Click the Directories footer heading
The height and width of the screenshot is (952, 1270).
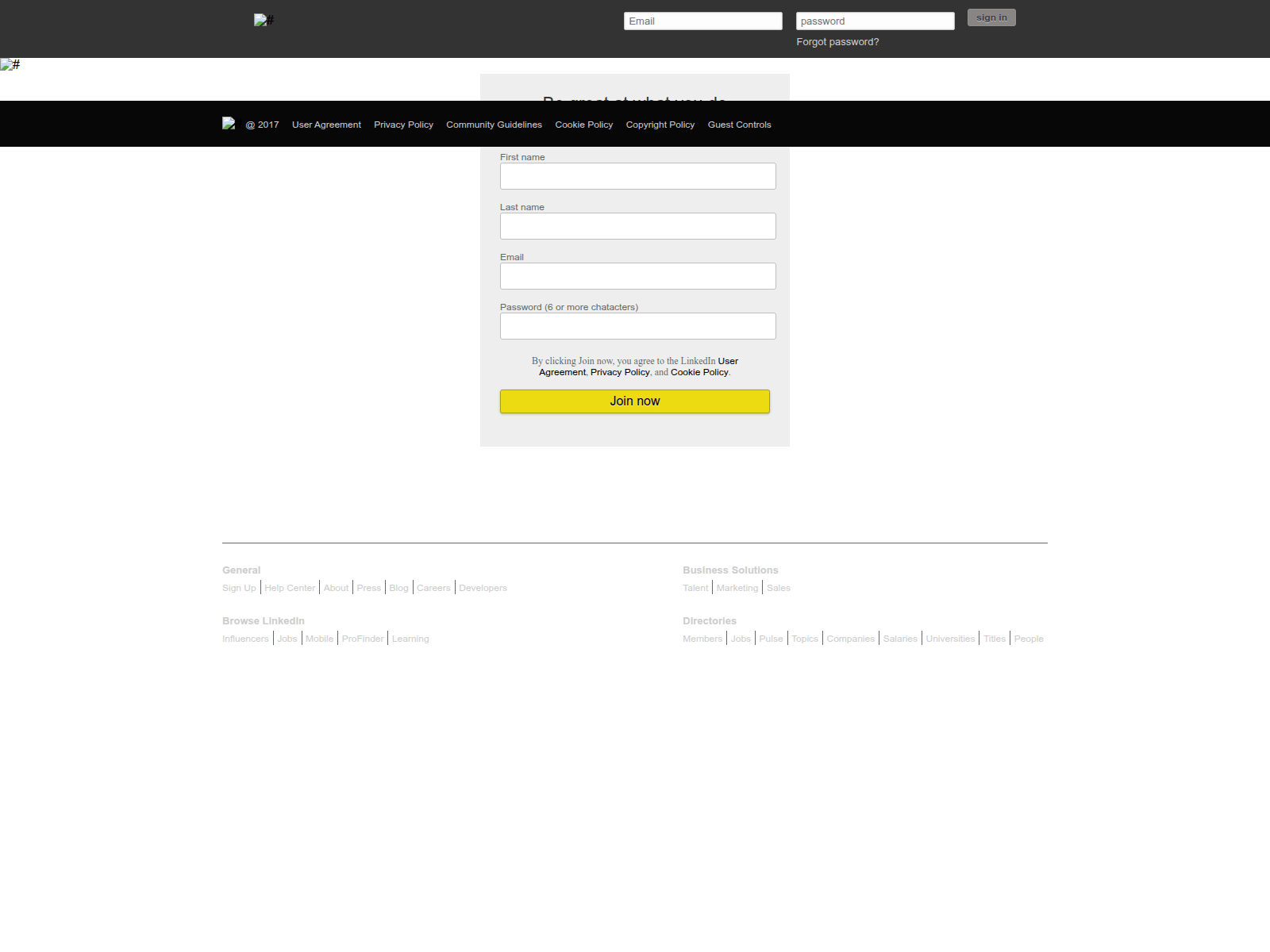tap(710, 621)
